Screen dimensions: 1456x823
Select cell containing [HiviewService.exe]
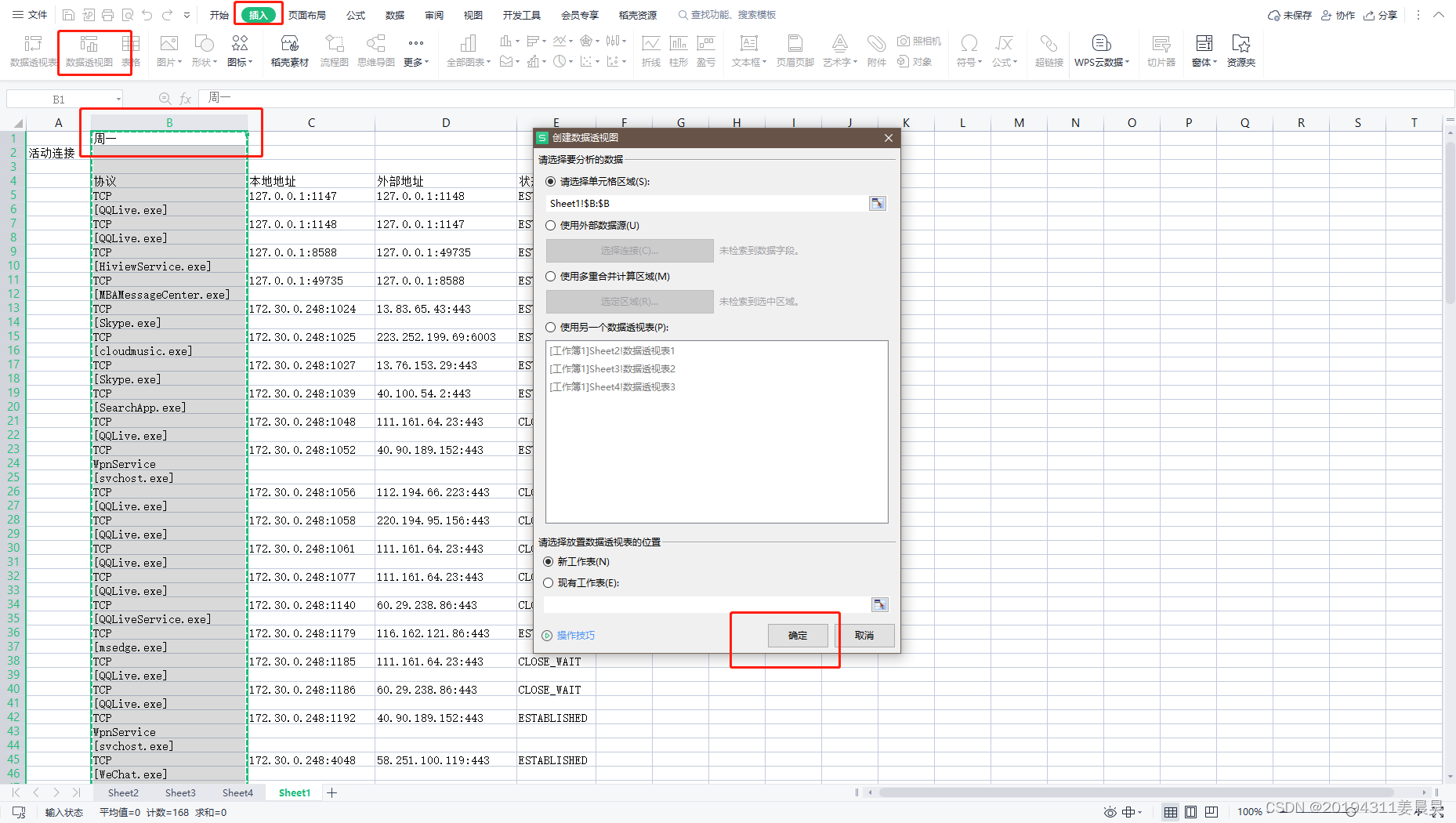pos(169,266)
